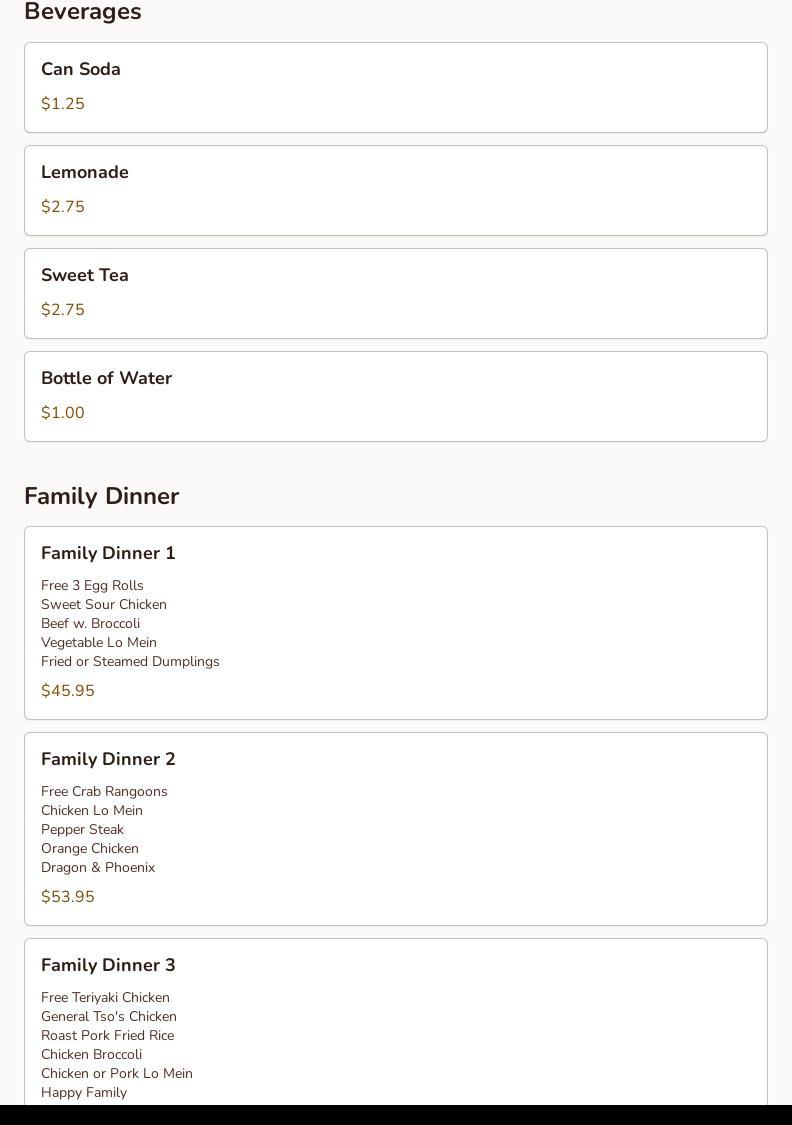Click the $2.75 price under Lemonade
Screen dimensions: 792x1125
63,207
